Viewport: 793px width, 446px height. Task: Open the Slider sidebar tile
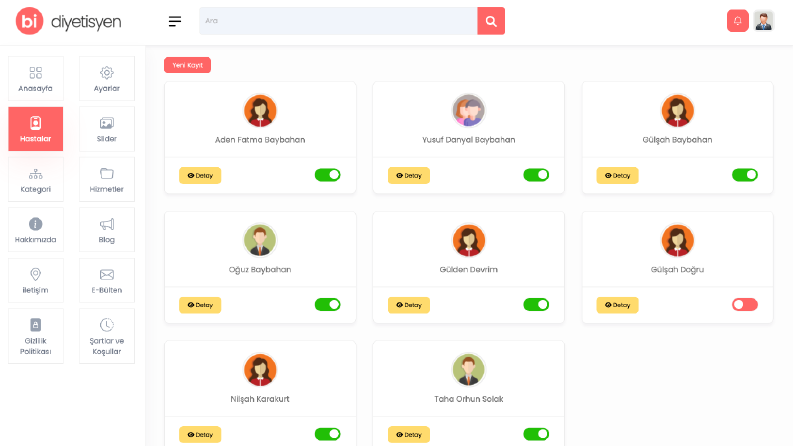click(107, 129)
